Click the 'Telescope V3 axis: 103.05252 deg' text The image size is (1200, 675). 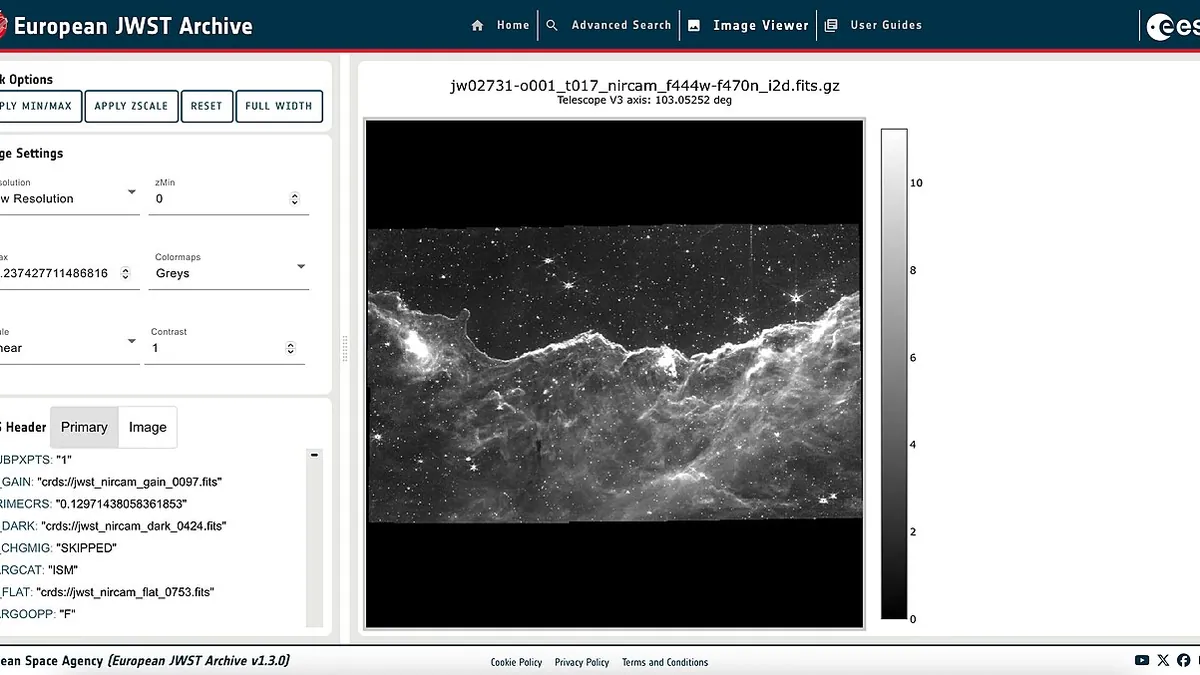pyautogui.click(x=645, y=101)
